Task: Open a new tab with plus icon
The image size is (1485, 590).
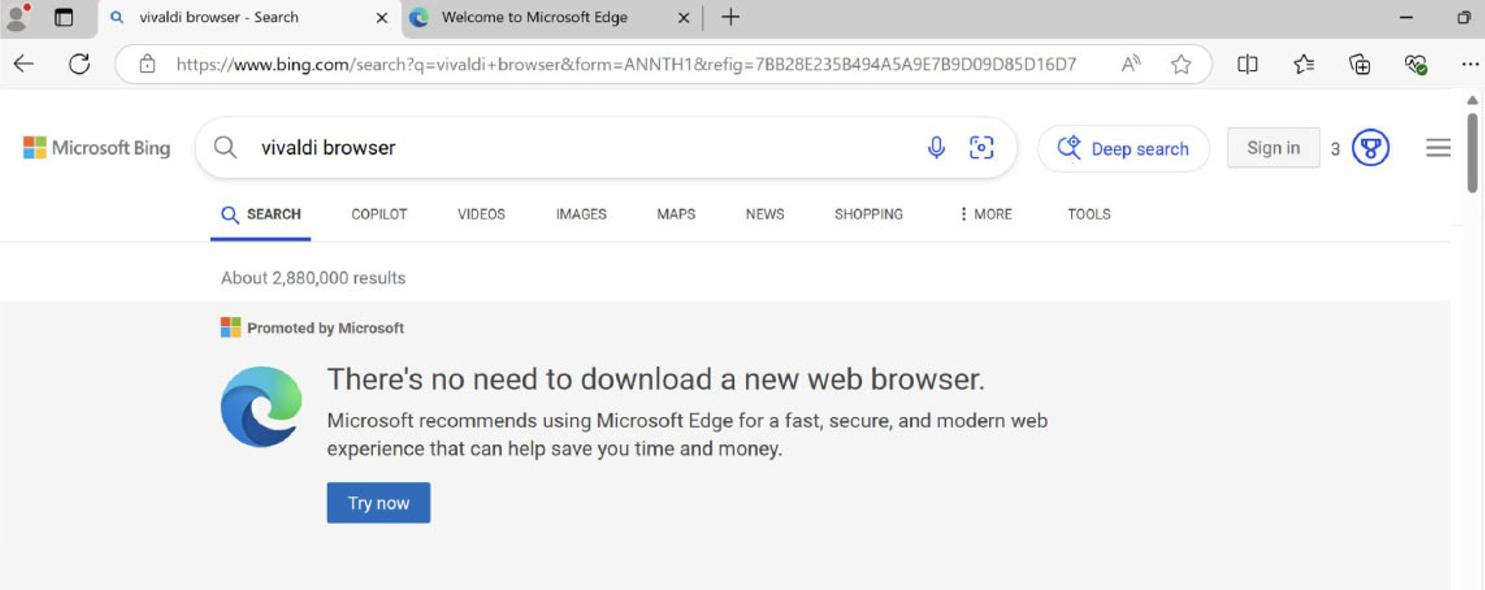Action: (x=731, y=17)
